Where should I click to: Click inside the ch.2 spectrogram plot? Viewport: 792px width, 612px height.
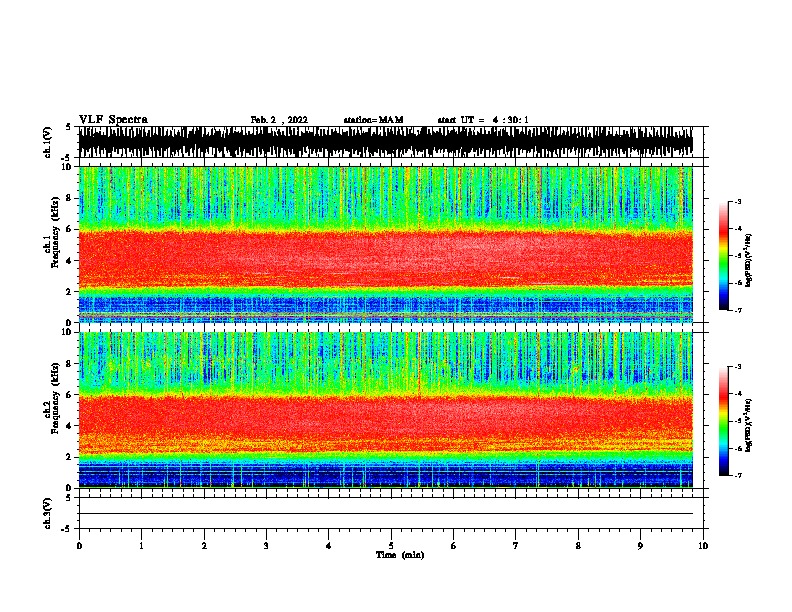tap(385, 410)
